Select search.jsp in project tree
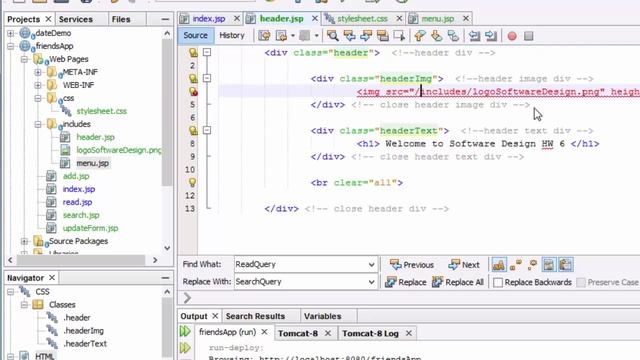 [81, 215]
